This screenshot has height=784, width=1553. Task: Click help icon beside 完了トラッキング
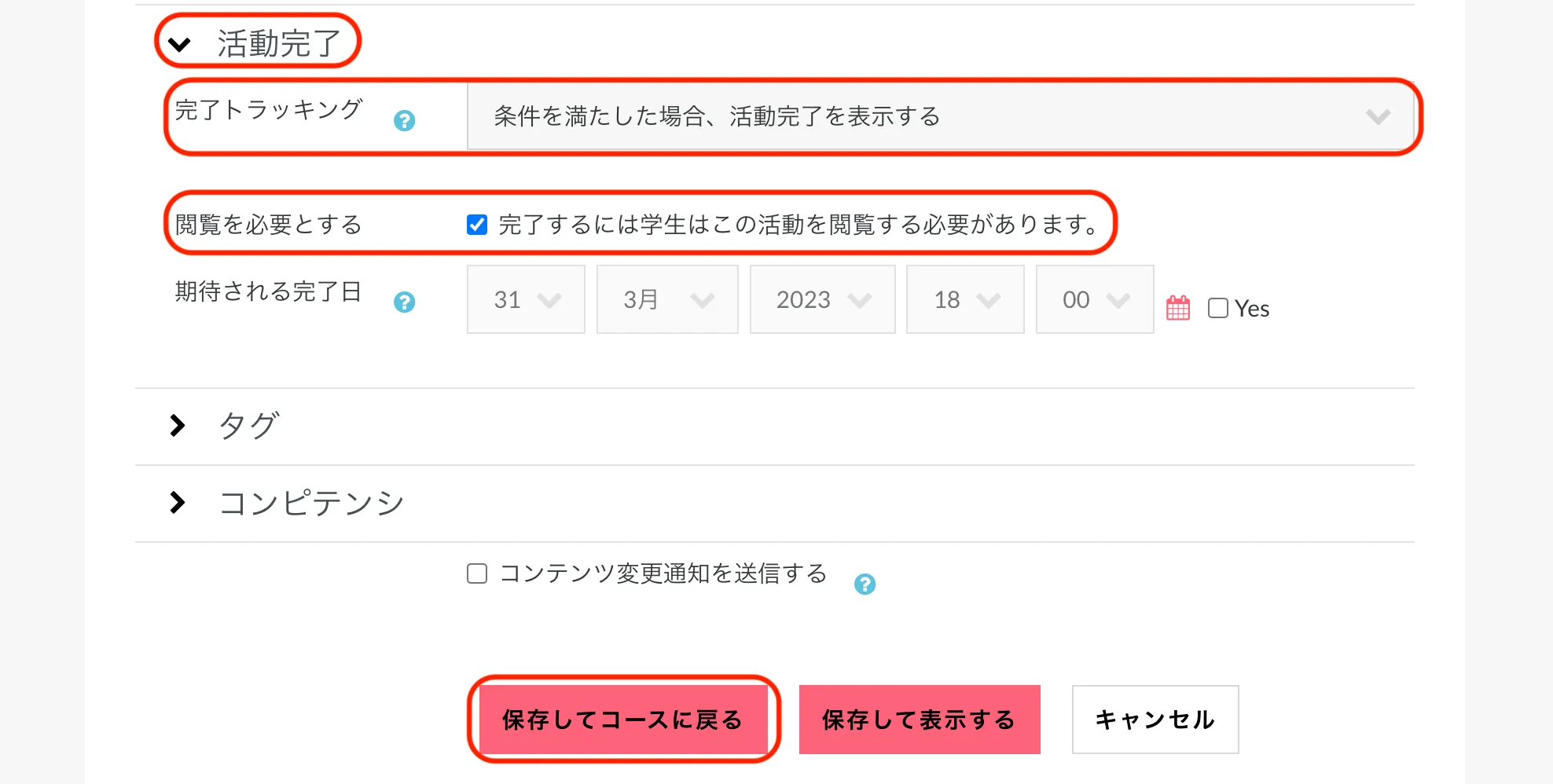click(x=404, y=120)
